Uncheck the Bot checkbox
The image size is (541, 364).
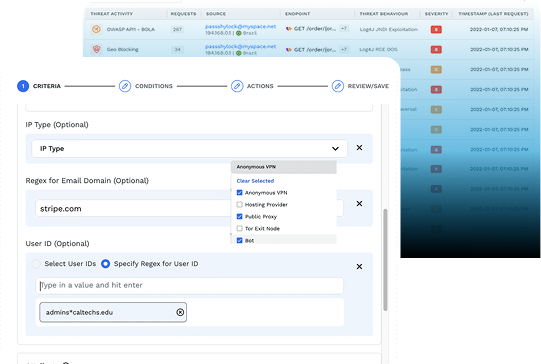coord(239,240)
